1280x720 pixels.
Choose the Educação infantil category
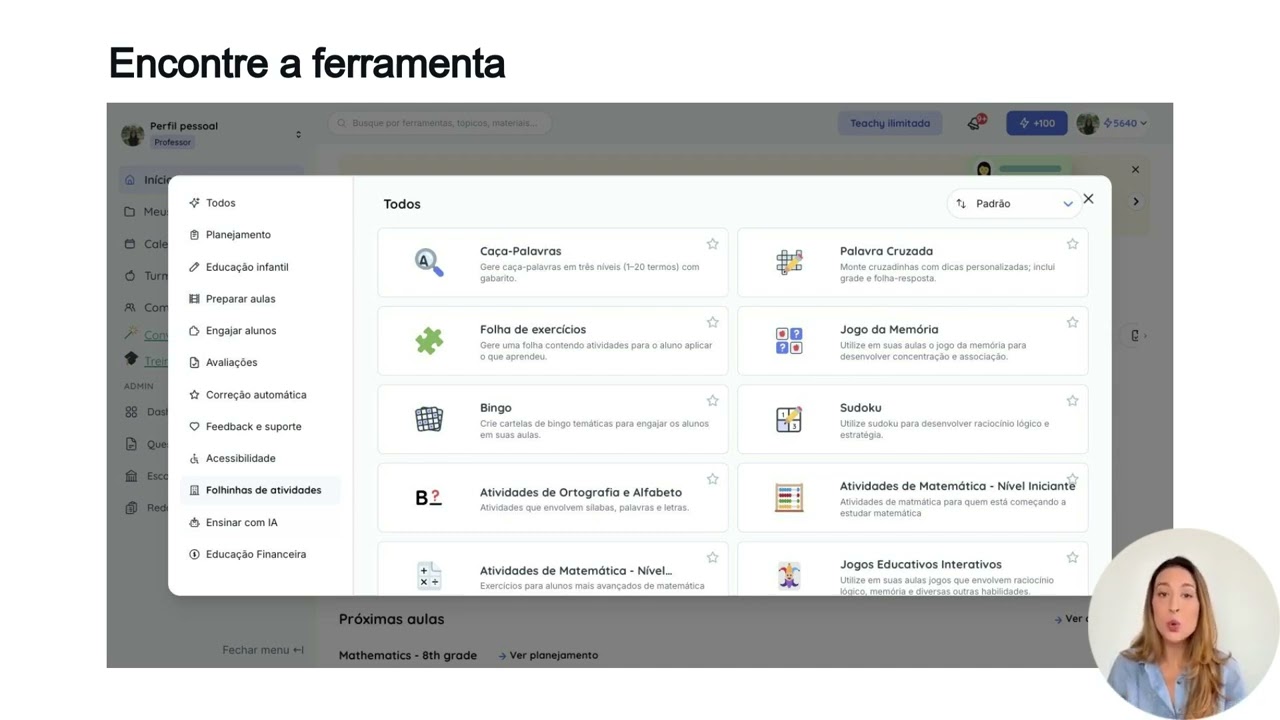click(247, 267)
